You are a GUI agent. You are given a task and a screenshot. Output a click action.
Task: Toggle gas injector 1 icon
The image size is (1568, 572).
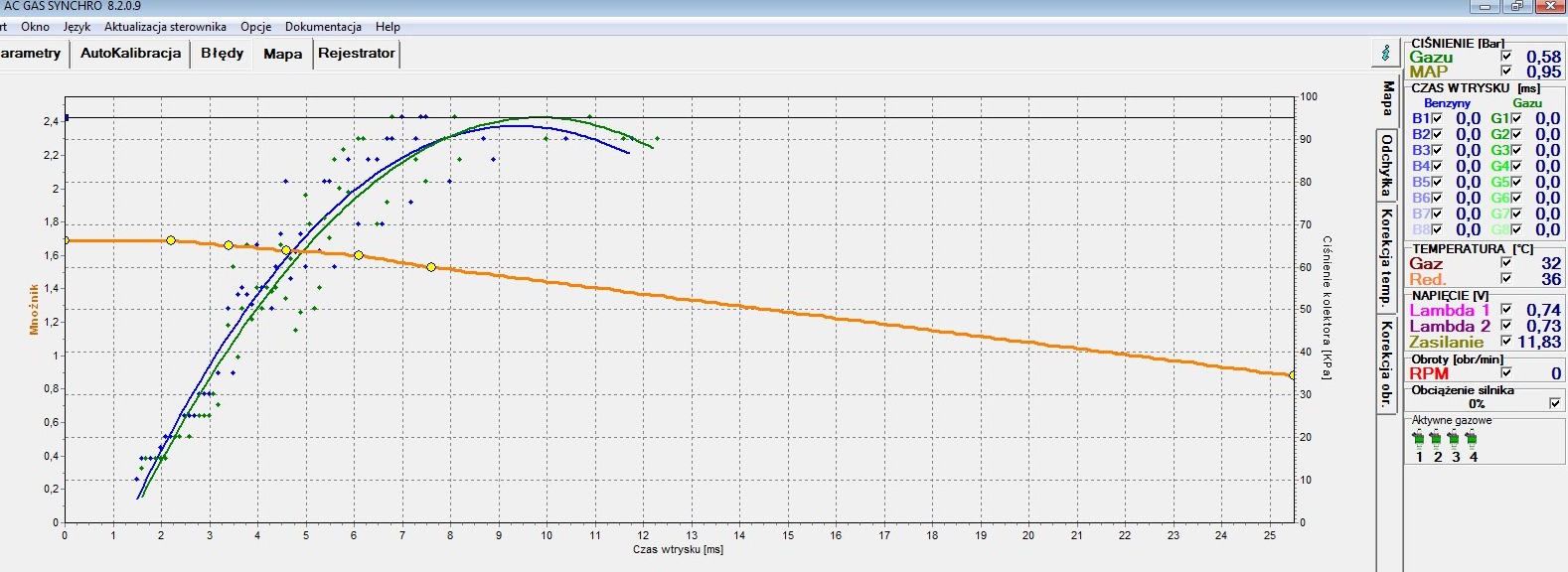tap(1418, 439)
